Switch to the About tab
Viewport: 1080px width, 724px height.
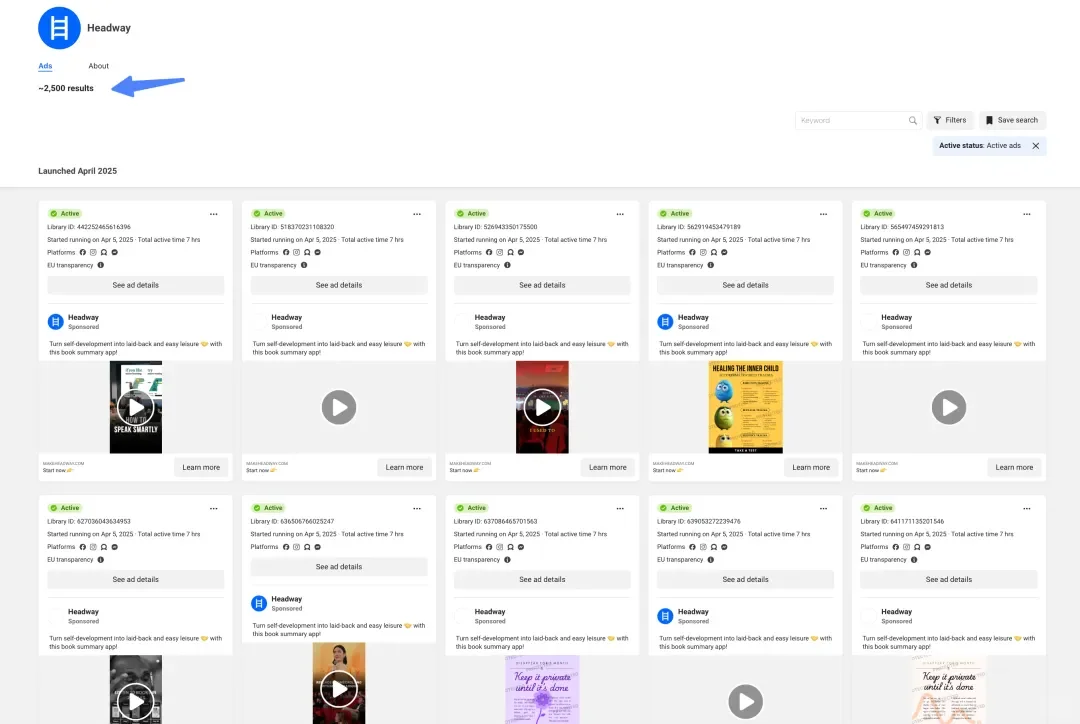pos(98,66)
